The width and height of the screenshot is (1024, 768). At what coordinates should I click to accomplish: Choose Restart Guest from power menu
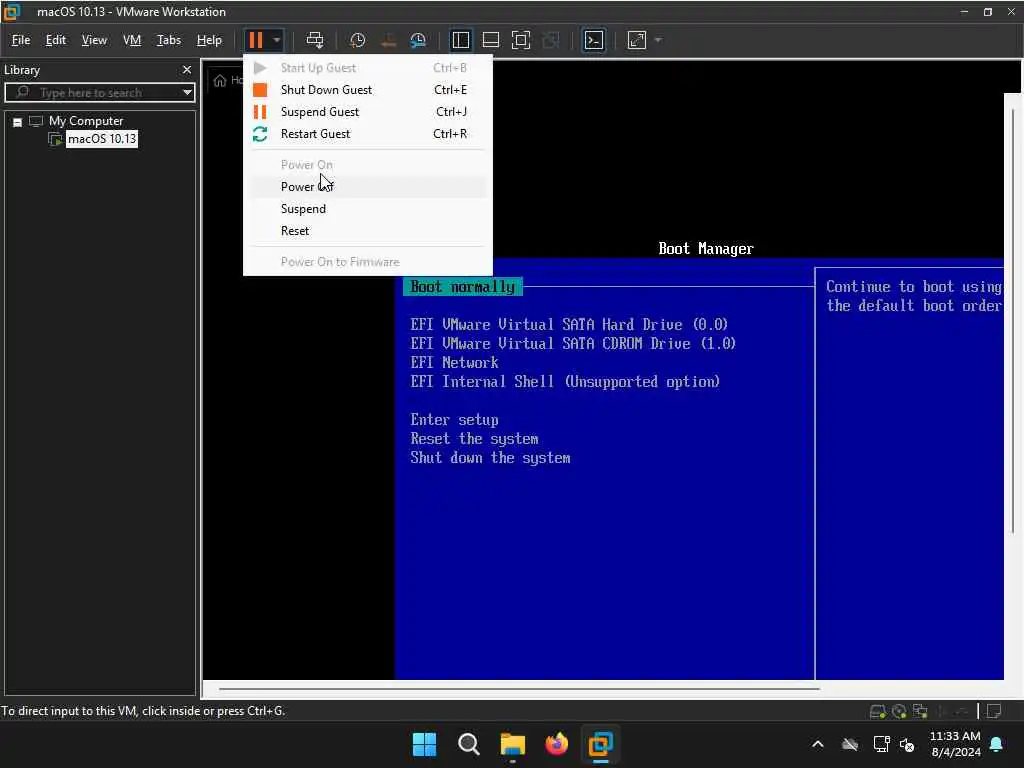pyautogui.click(x=367, y=134)
